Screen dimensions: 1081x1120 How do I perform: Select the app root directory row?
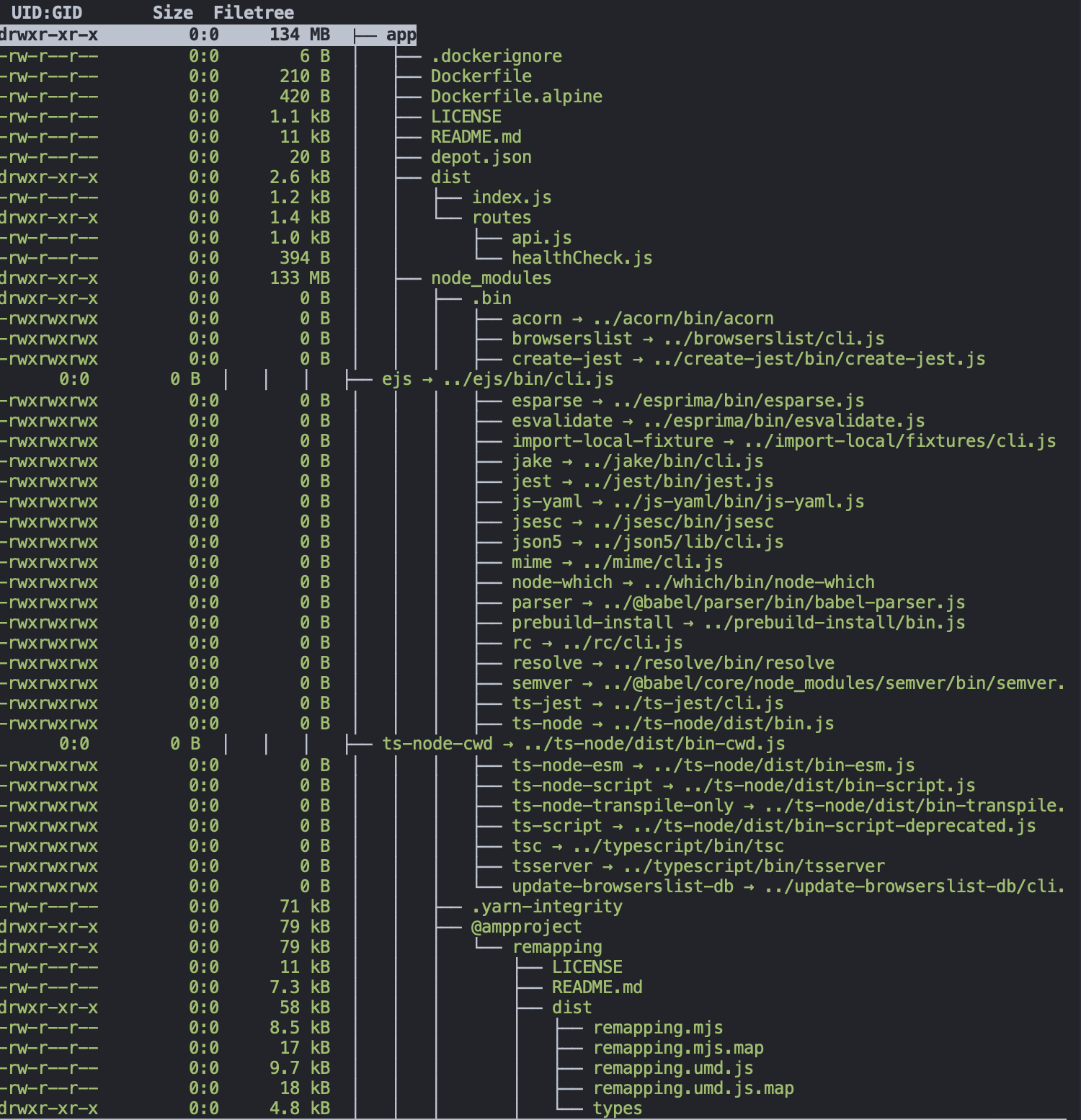click(401, 35)
